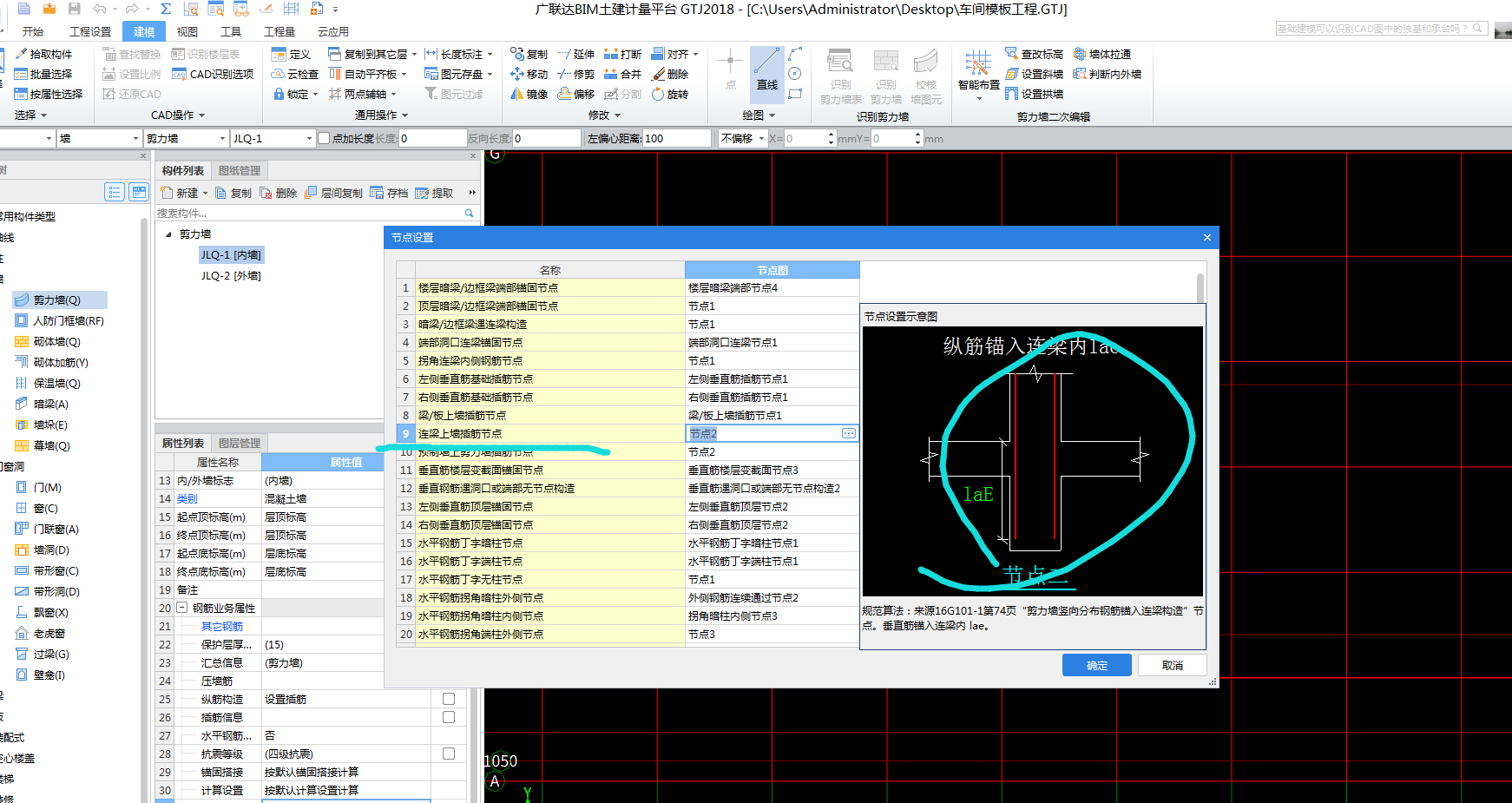
Task: Expand the 复制到其它层 dropdown arrow
Action: pos(414,54)
